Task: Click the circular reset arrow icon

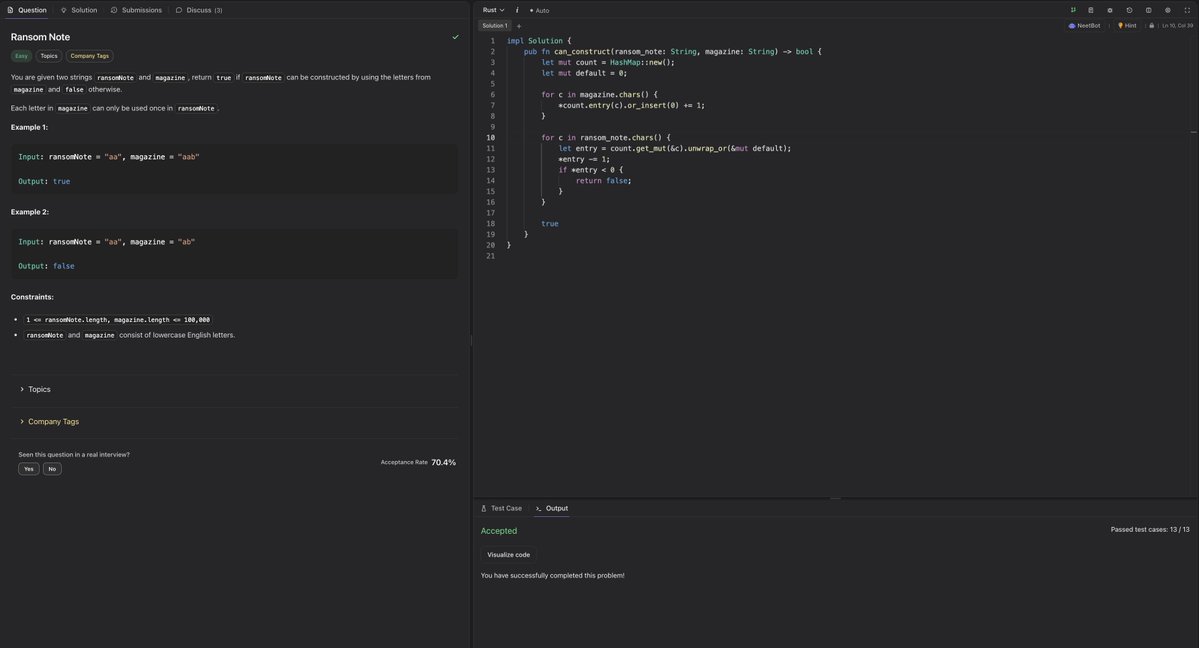Action: pyautogui.click(x=1129, y=10)
